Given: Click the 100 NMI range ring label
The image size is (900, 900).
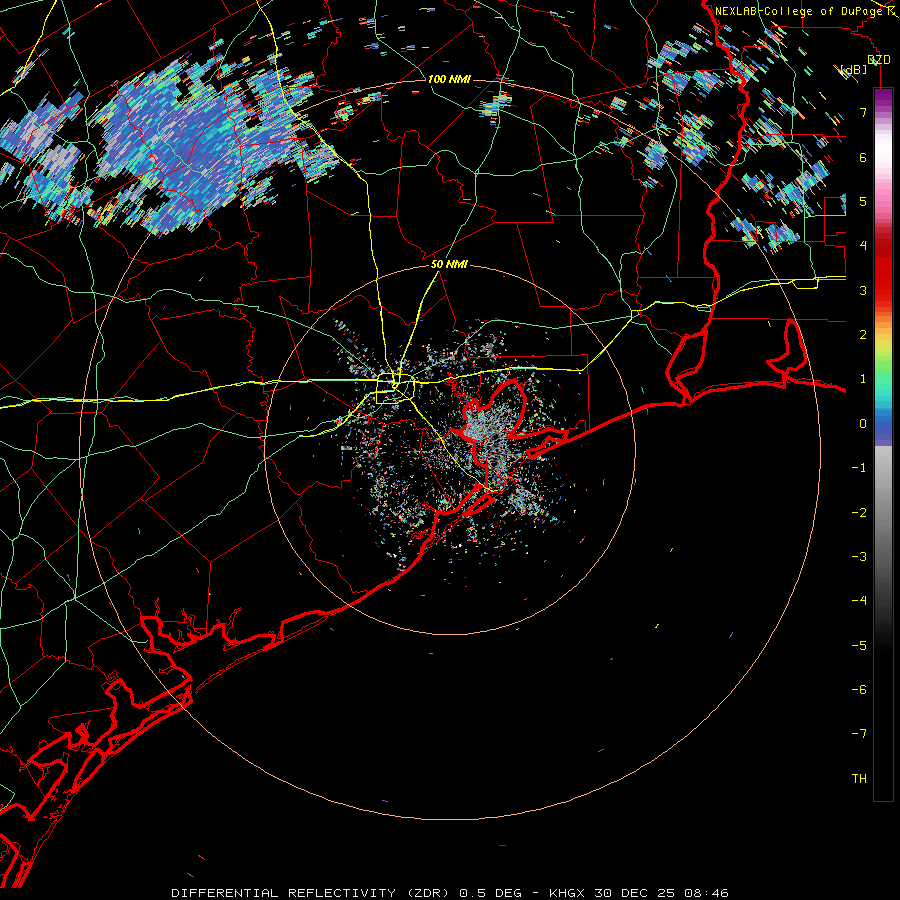Looking at the screenshot, I should point(449,79).
